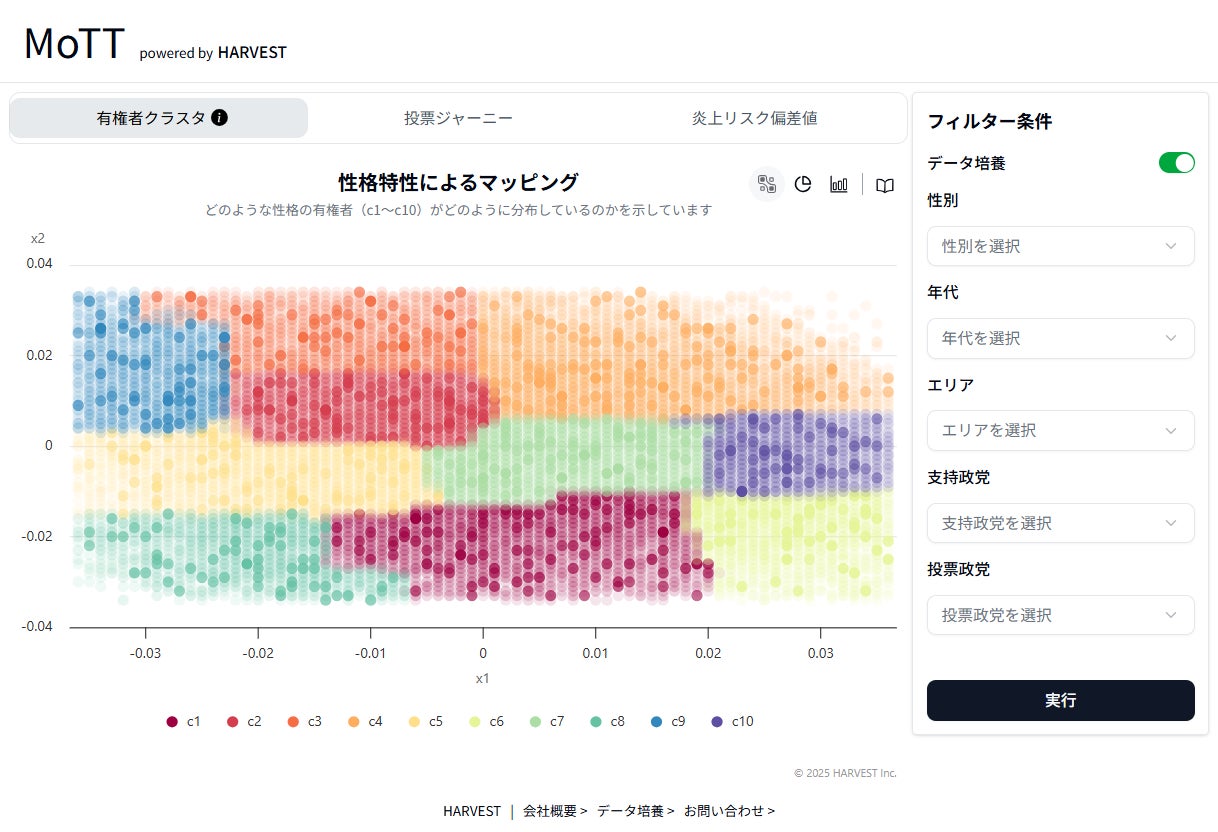Hide the c7 series via legend
The image size is (1218, 832).
(536, 722)
